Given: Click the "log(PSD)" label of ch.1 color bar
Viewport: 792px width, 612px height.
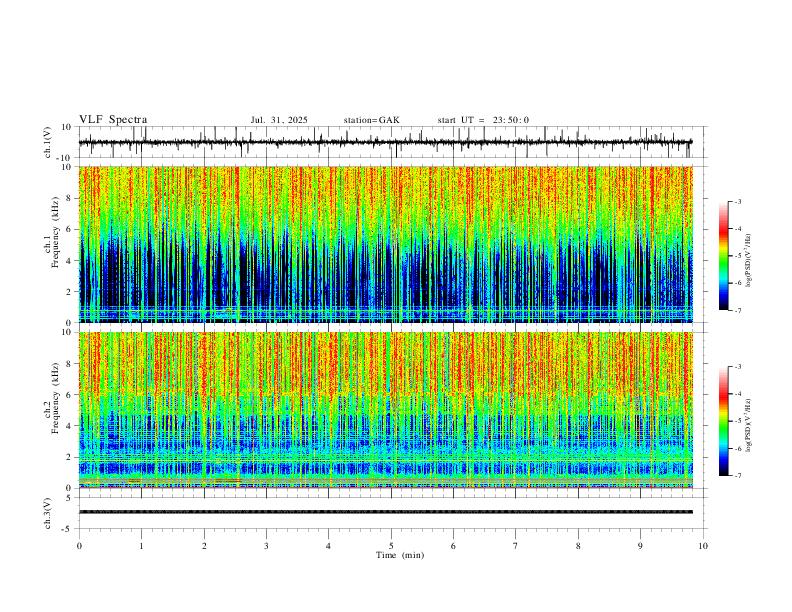Looking at the screenshot, I should pos(749,261).
